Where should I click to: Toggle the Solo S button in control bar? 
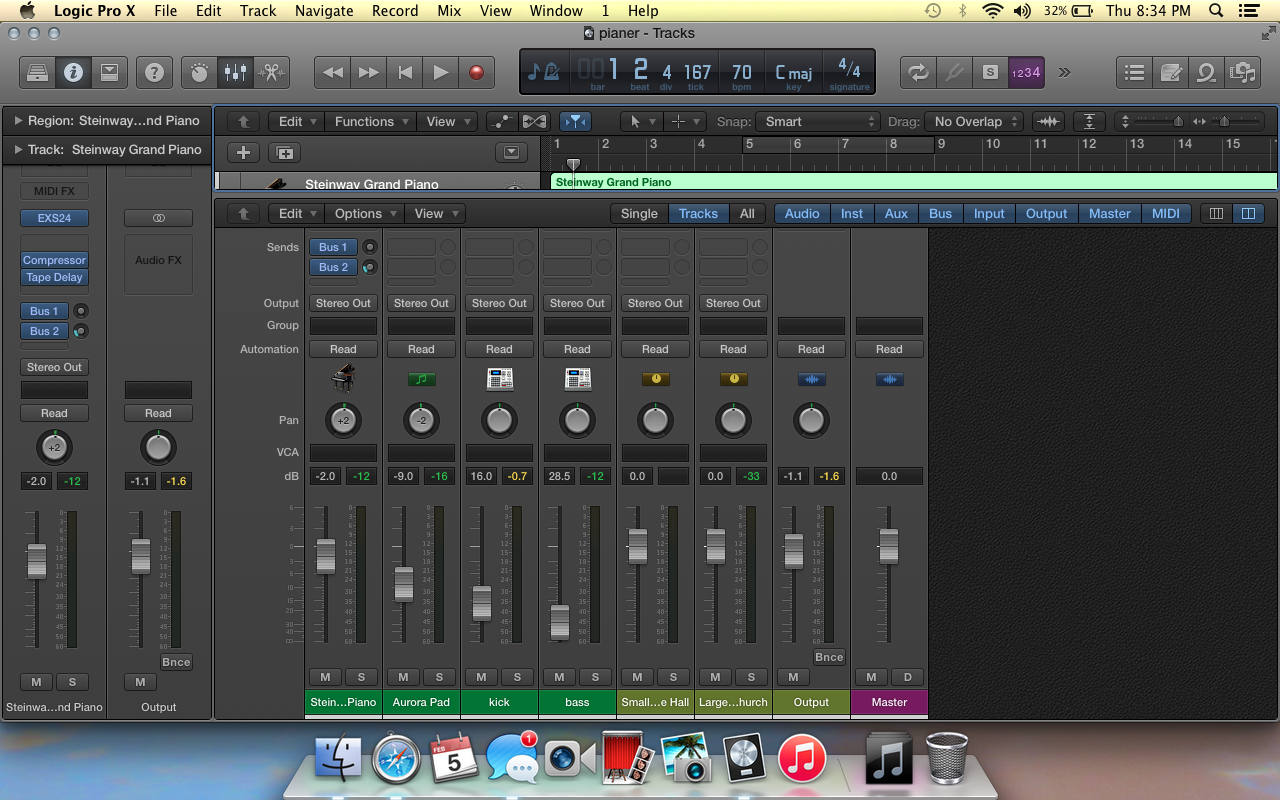click(990, 72)
